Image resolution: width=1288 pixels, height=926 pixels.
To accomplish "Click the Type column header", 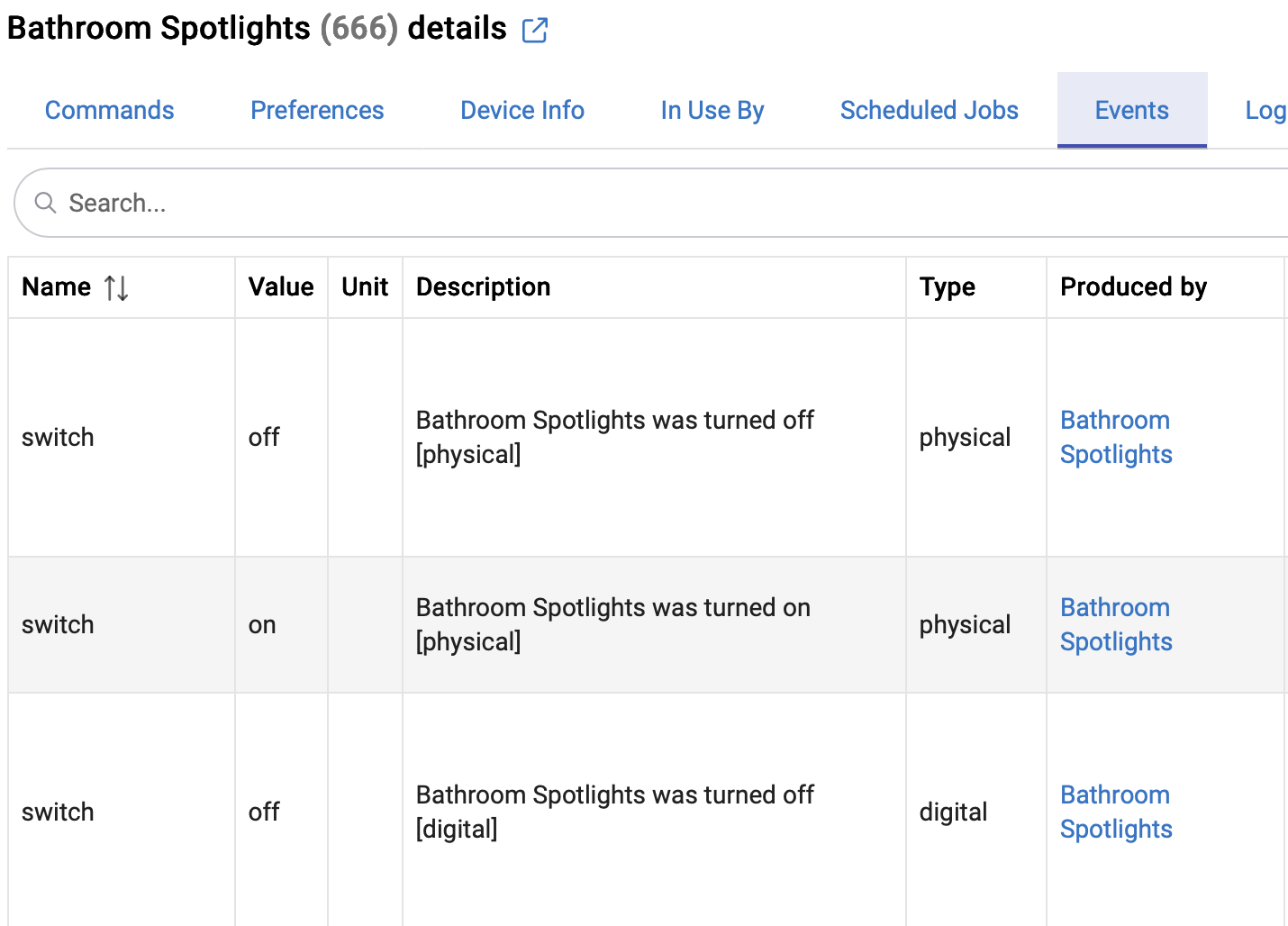I will pos(947,287).
